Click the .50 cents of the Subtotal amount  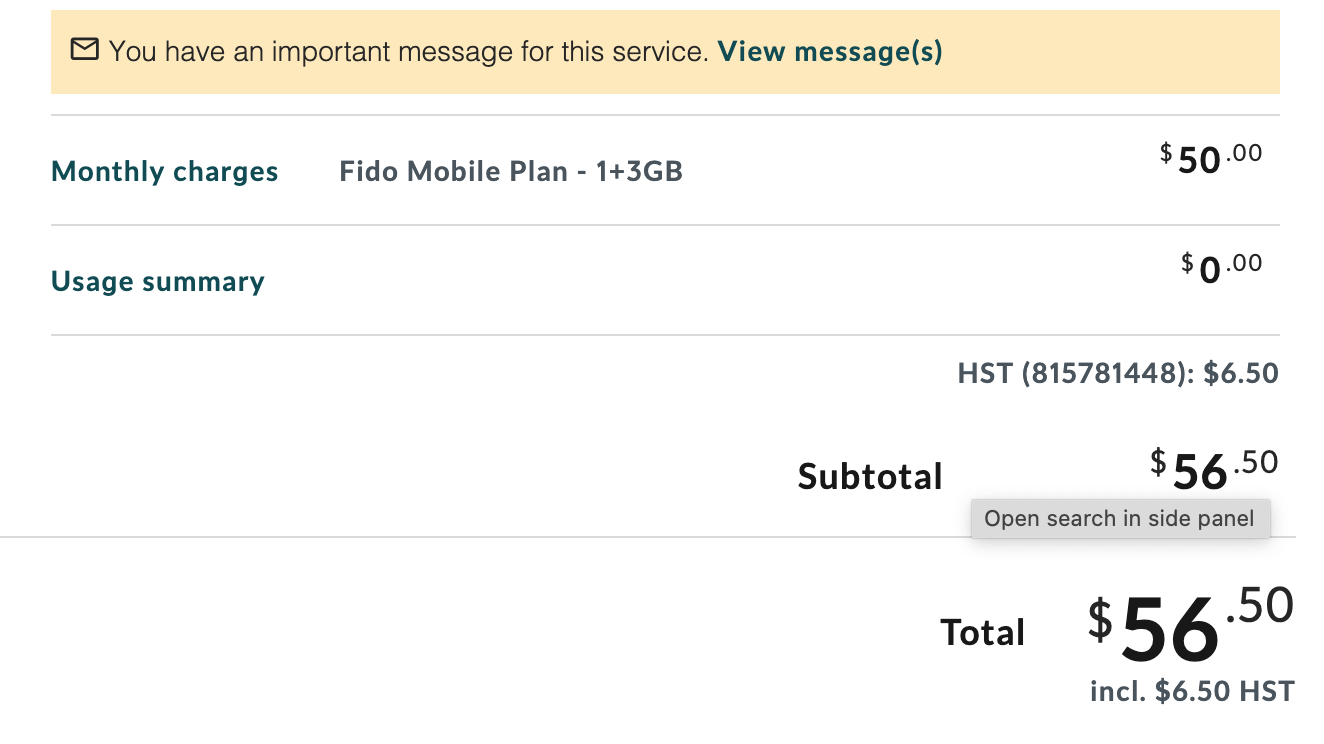1256,462
